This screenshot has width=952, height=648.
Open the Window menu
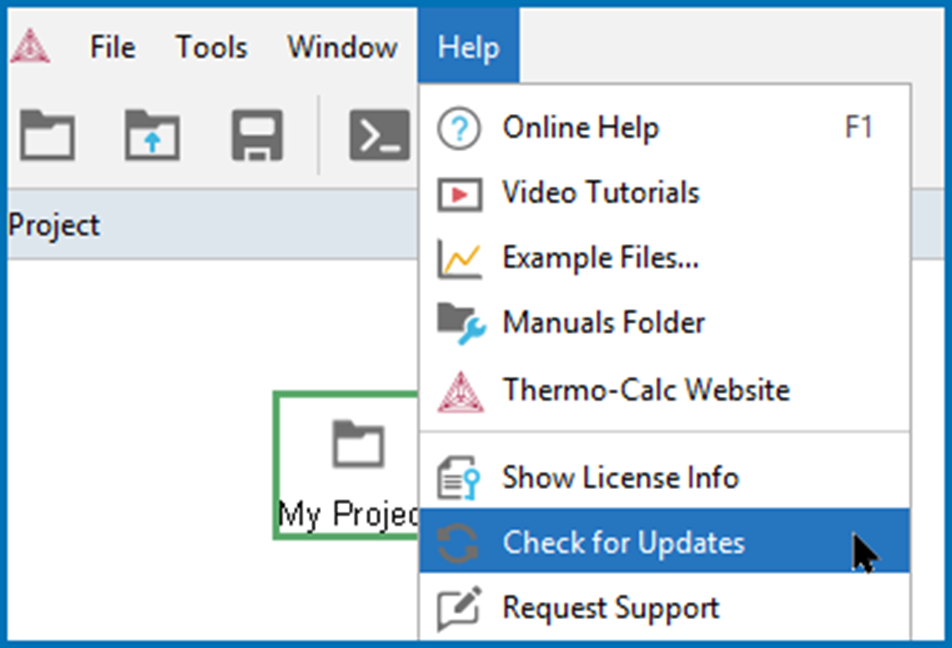(x=342, y=47)
